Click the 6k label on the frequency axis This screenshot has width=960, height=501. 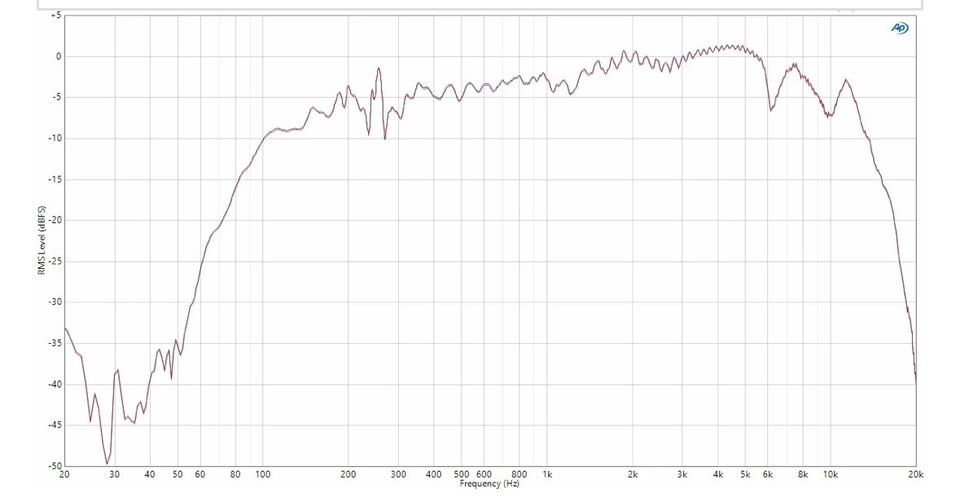(x=768, y=475)
